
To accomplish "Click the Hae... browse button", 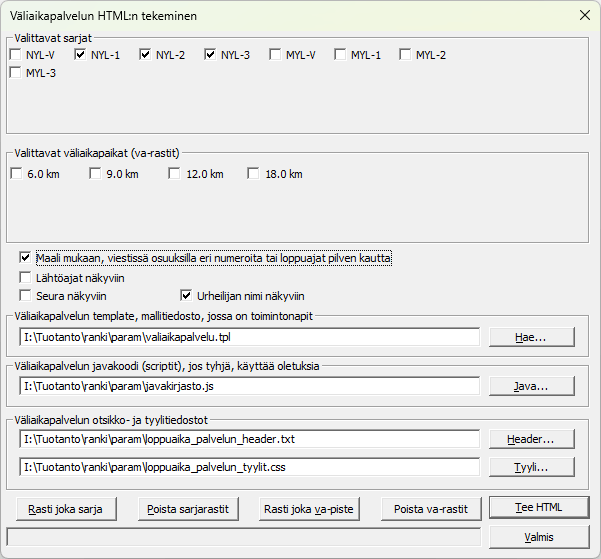I will pos(531,338).
